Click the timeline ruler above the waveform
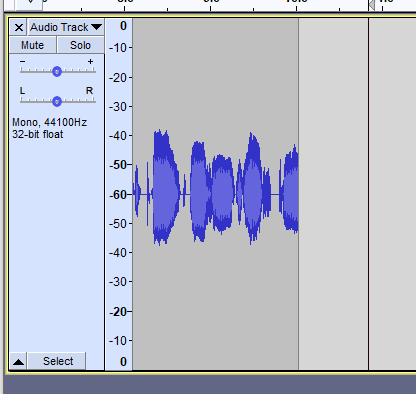Image resolution: width=416 pixels, height=394 pixels. (233, 5)
